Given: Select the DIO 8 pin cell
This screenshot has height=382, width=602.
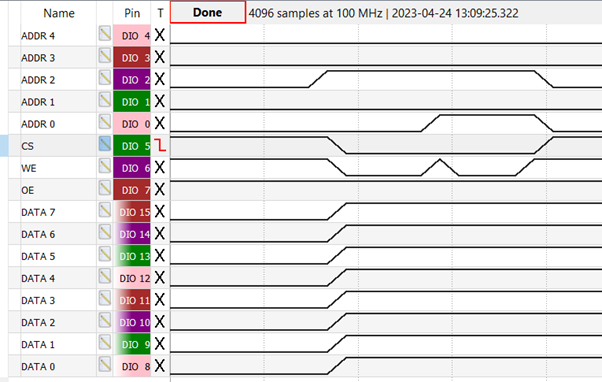Looking at the screenshot, I should [132, 367].
